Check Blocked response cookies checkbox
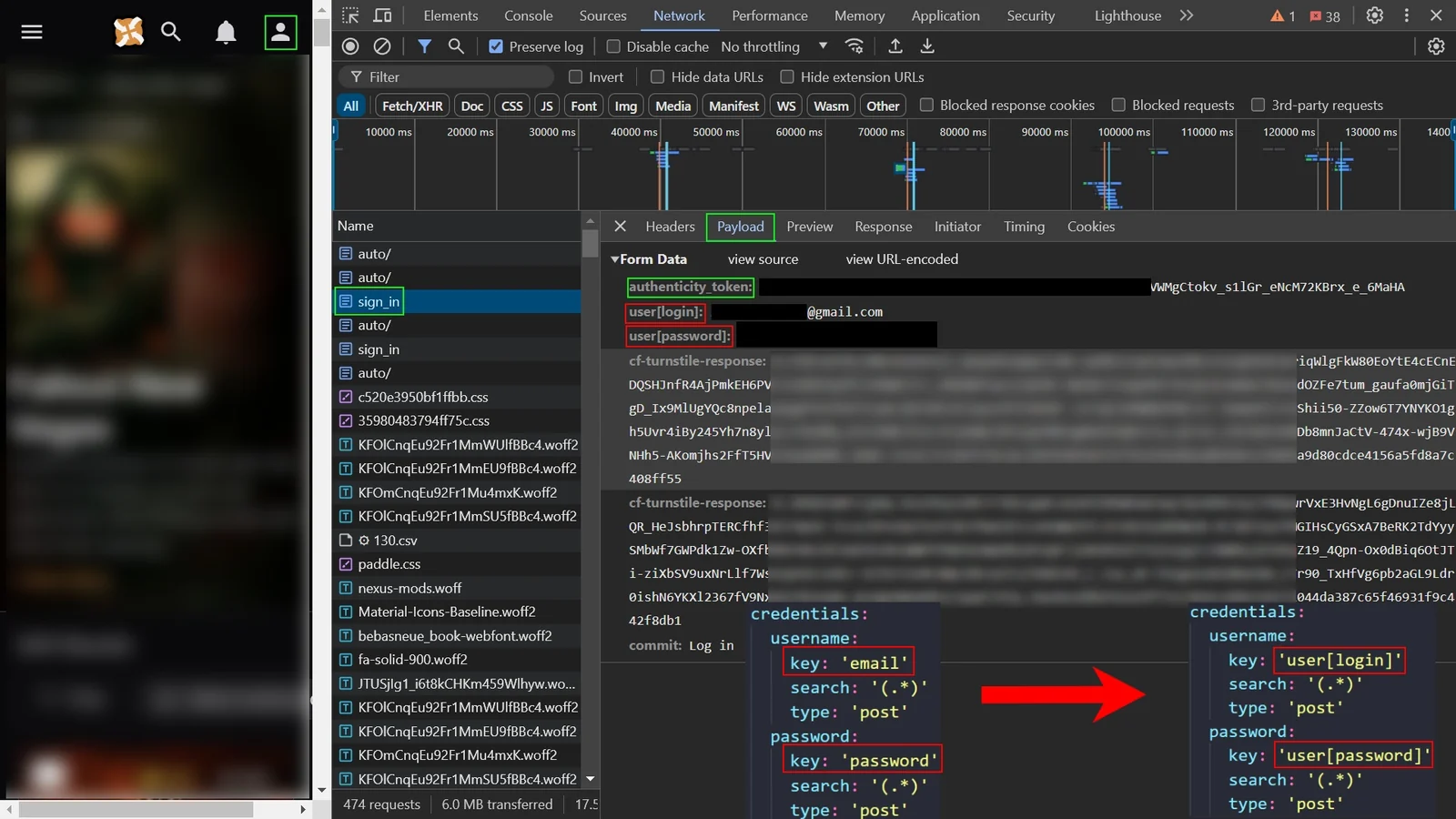The image size is (1456, 819). coord(926,106)
